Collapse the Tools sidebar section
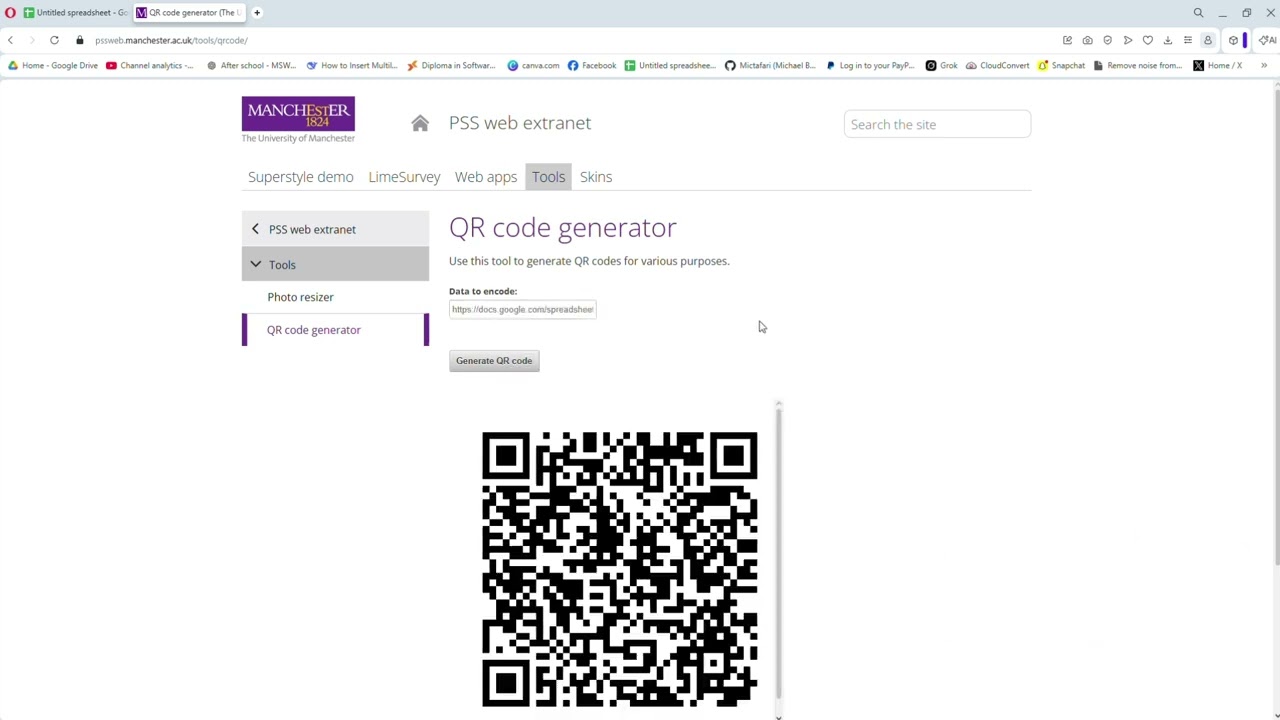 [335, 264]
